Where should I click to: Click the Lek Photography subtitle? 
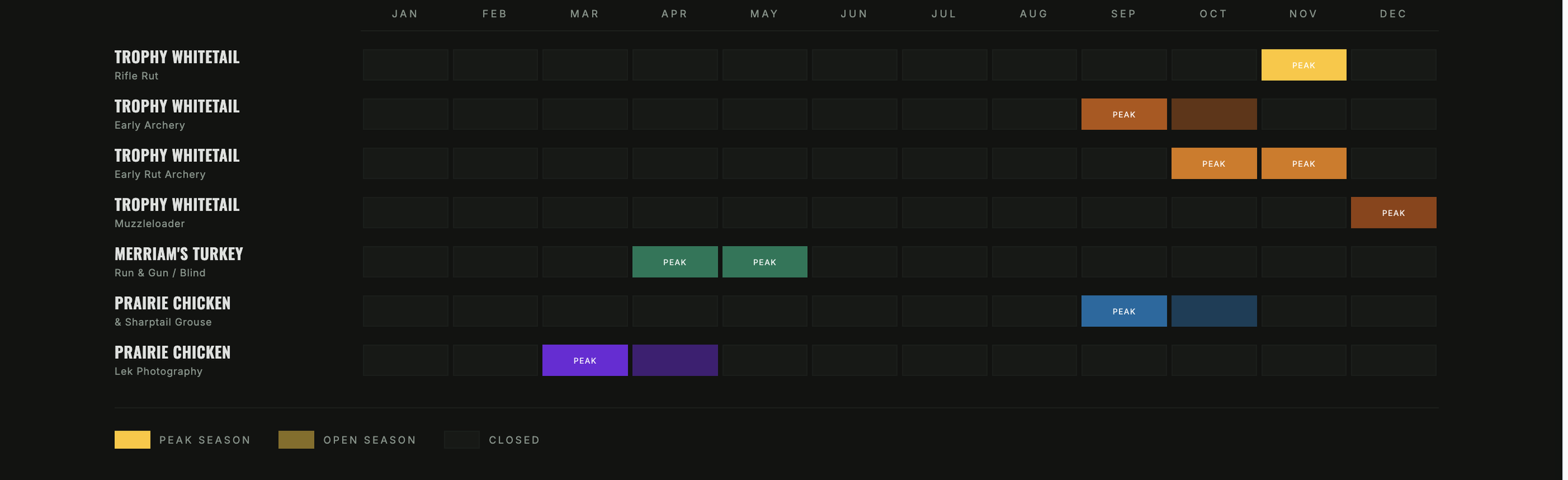158,371
